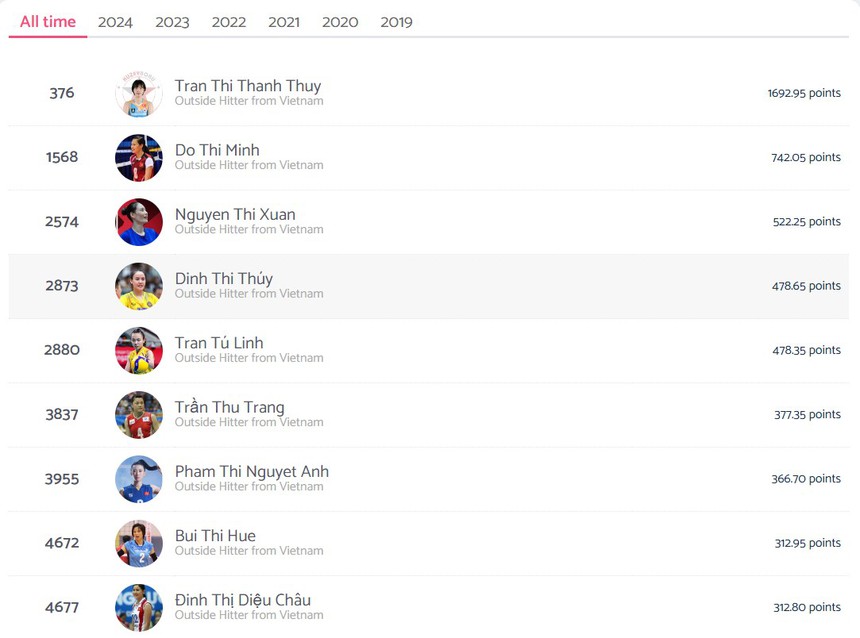Viewport: 860px width, 638px height.
Task: Click the Do Thi Minh name
Action: 217,150
